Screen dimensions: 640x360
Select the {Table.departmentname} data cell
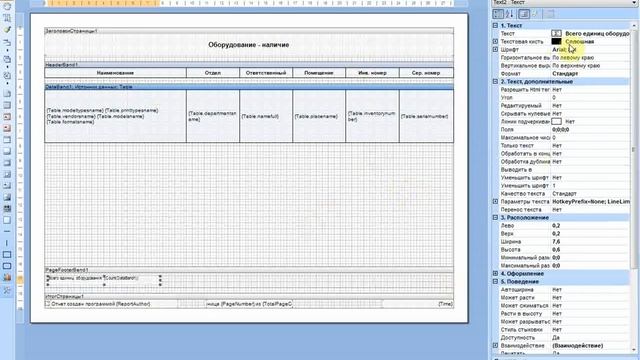click(213, 116)
